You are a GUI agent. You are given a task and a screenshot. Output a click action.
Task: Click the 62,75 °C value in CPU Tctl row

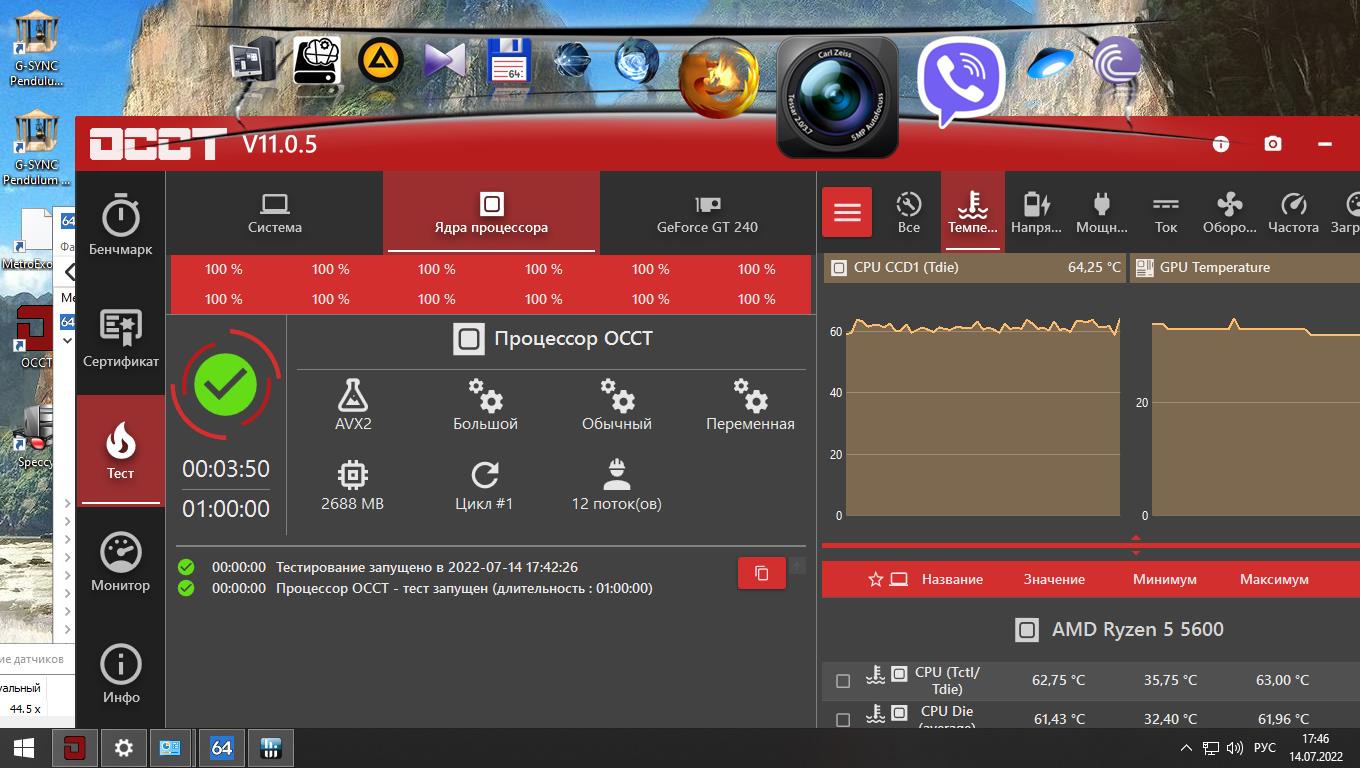pyautogui.click(x=1058, y=680)
